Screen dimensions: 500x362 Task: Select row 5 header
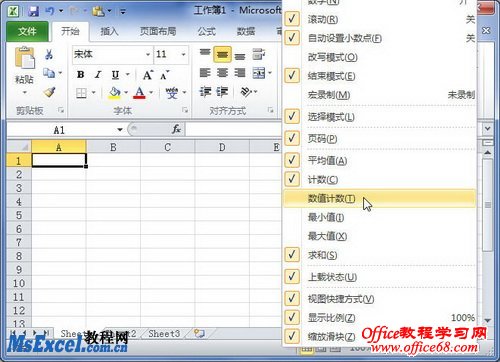point(19,215)
